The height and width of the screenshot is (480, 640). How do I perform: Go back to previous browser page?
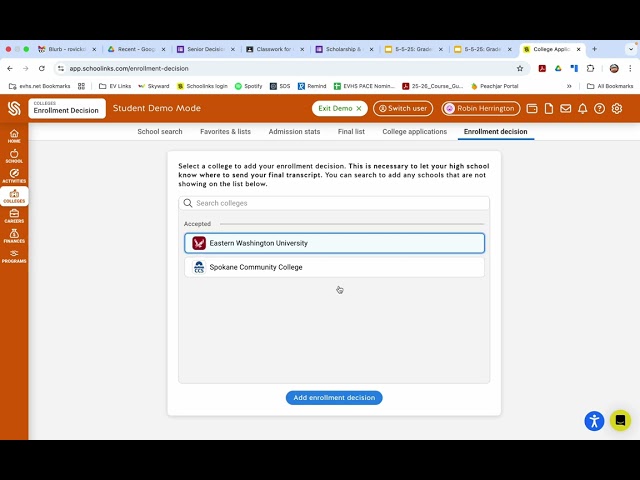(10, 69)
